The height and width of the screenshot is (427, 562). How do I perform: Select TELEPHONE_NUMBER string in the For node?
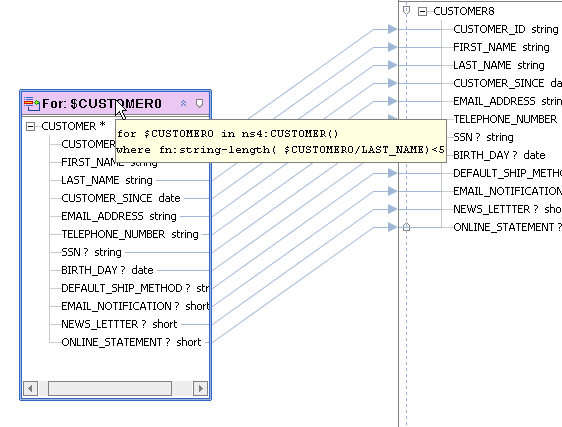[x=130, y=234]
